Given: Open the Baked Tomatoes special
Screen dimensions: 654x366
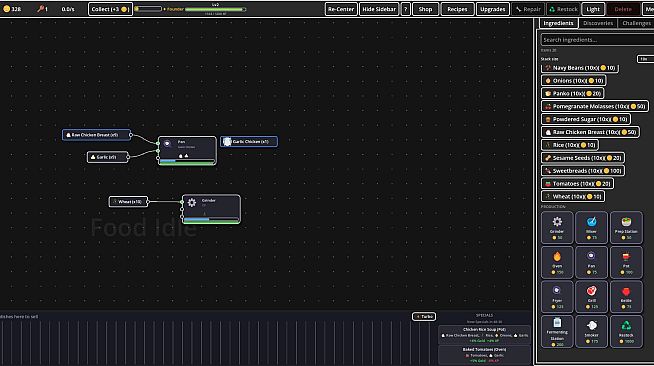Looking at the screenshot, I should [484, 355].
